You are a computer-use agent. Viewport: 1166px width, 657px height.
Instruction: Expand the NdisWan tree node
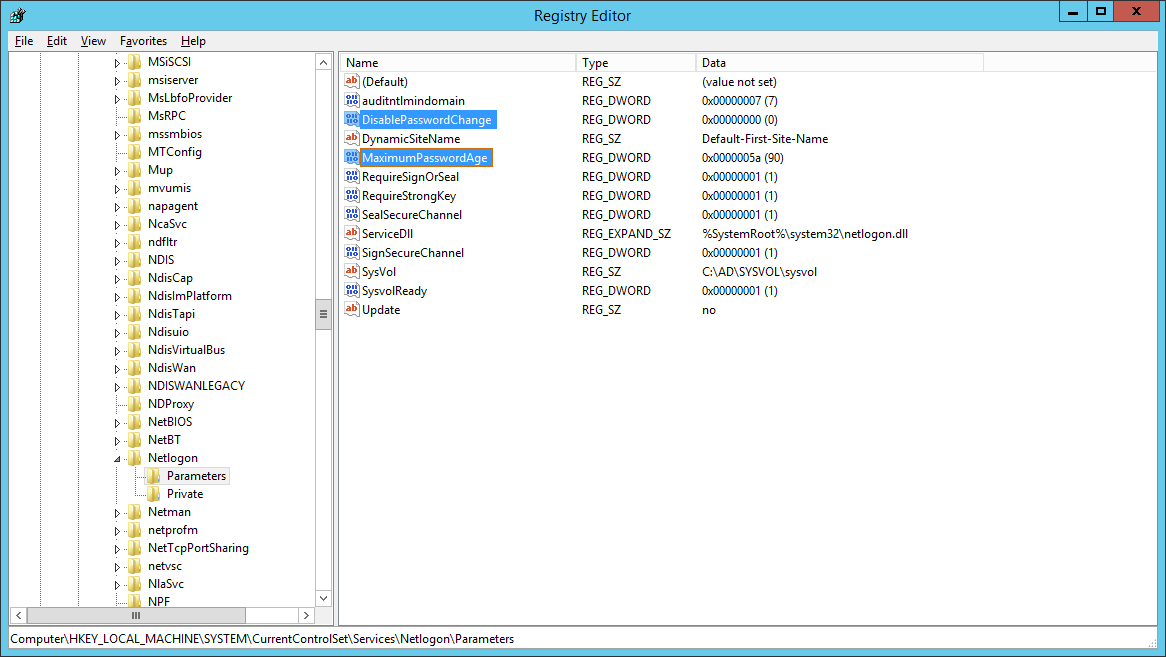coord(117,369)
